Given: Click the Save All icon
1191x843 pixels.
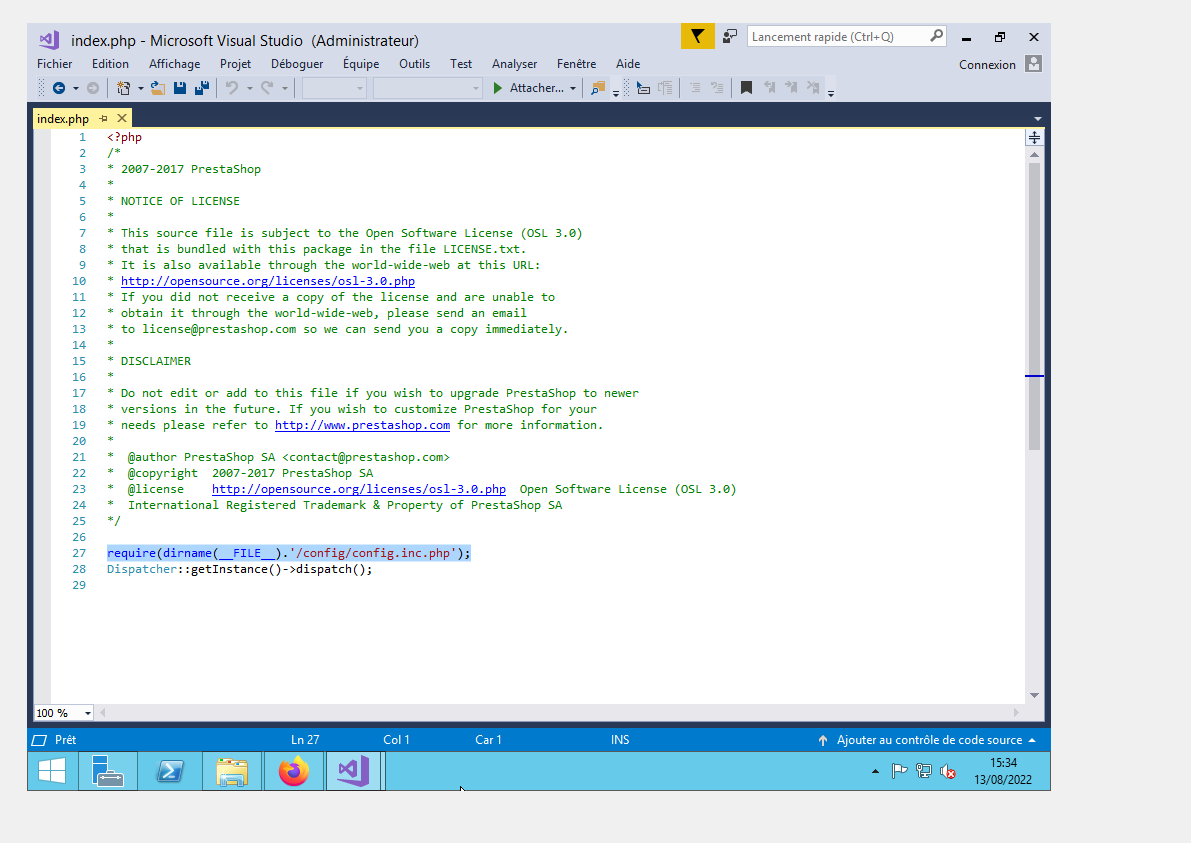Looking at the screenshot, I should (202, 88).
